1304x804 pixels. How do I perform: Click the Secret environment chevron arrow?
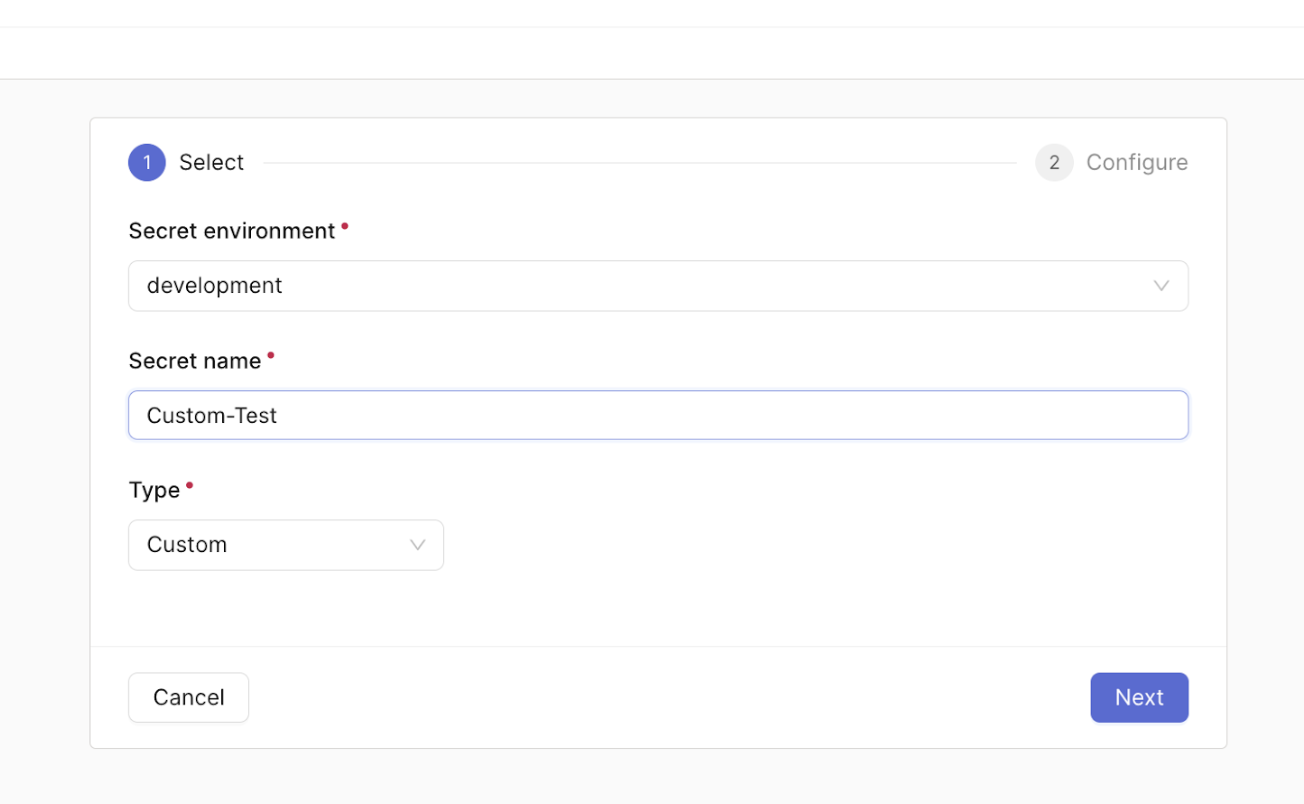(1160, 286)
